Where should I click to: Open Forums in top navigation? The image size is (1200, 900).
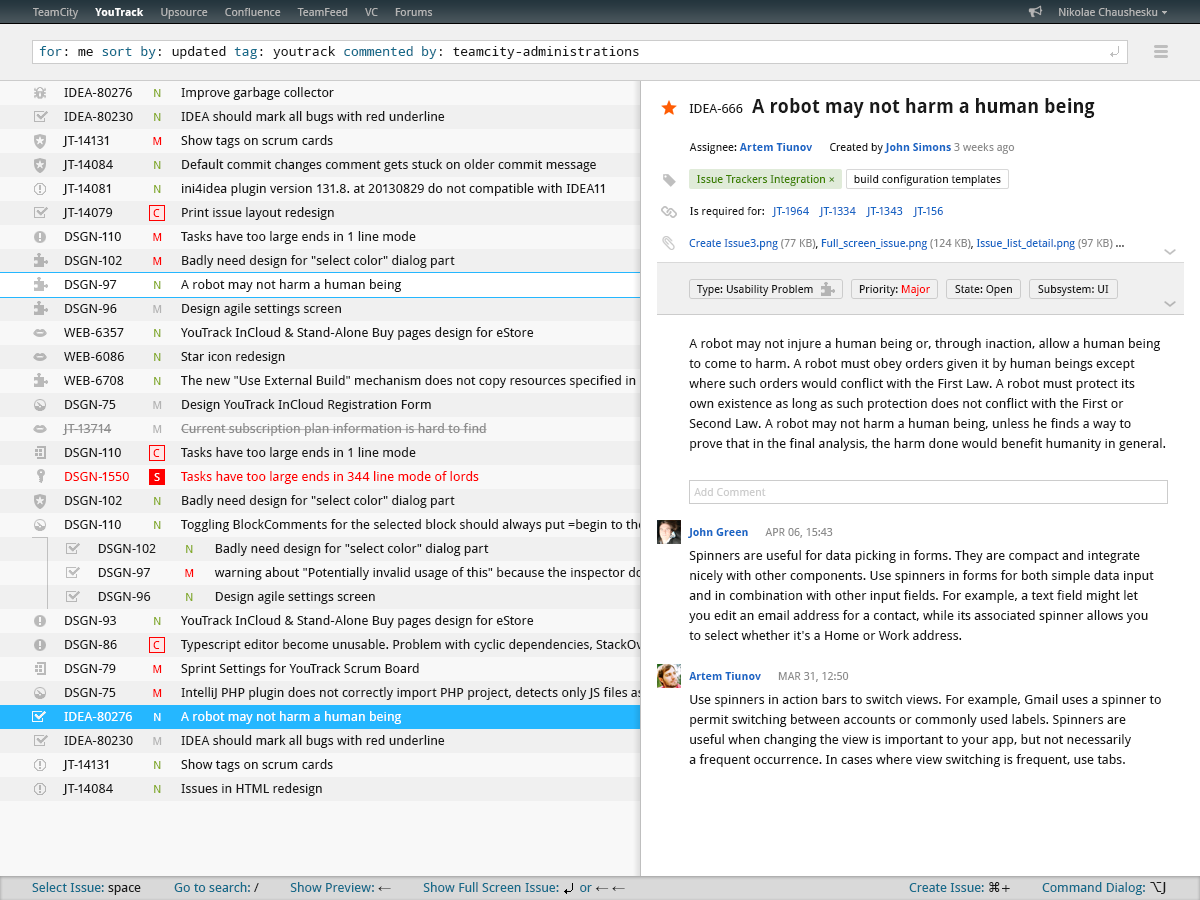(x=414, y=12)
